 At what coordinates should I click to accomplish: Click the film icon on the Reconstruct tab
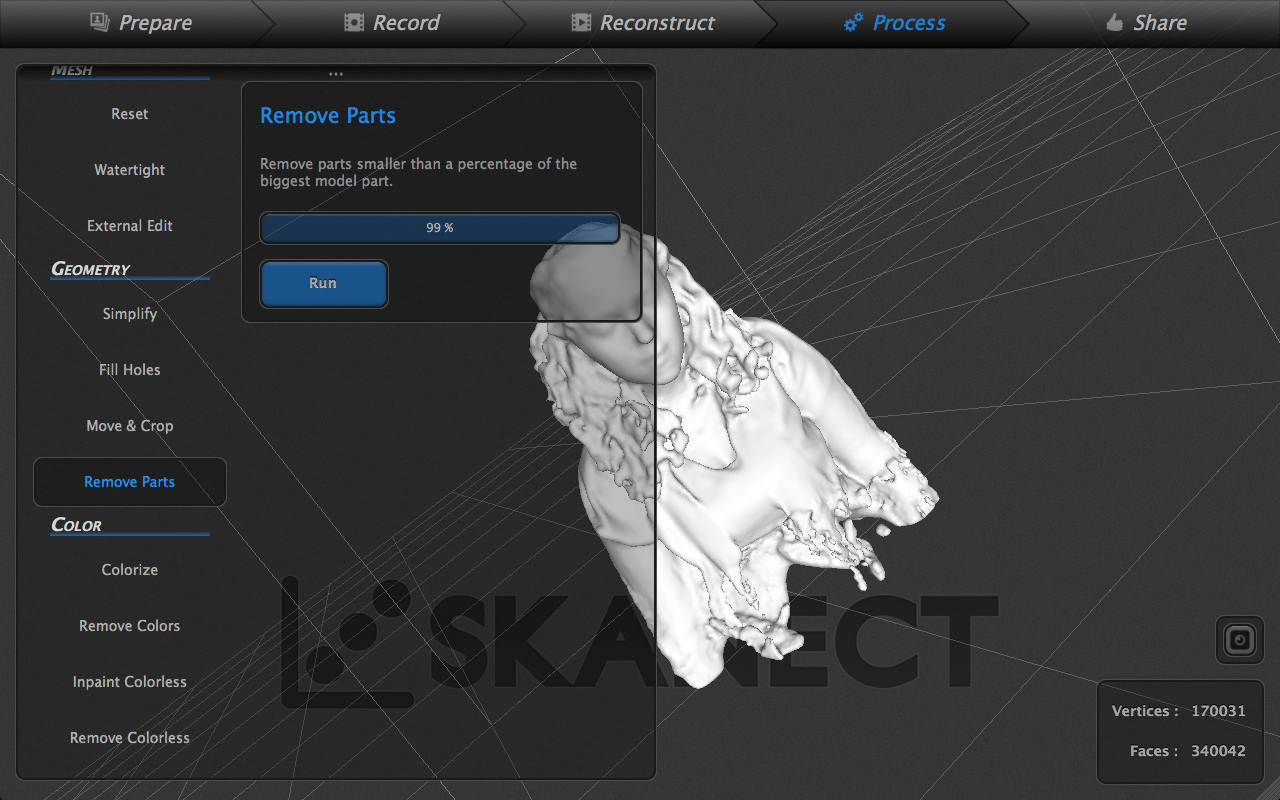[x=581, y=21]
